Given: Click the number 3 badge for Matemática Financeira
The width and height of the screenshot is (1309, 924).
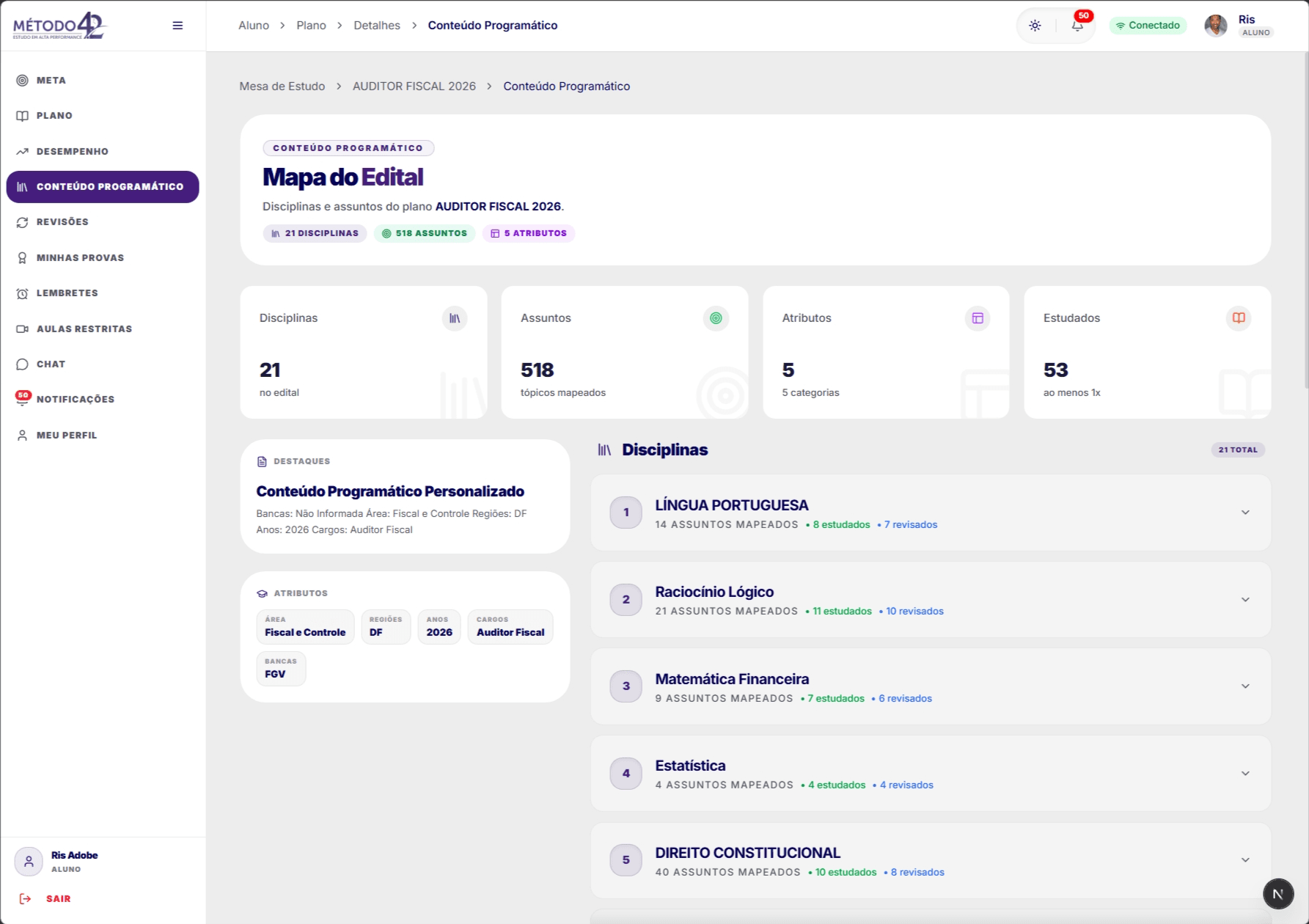Looking at the screenshot, I should (x=626, y=686).
